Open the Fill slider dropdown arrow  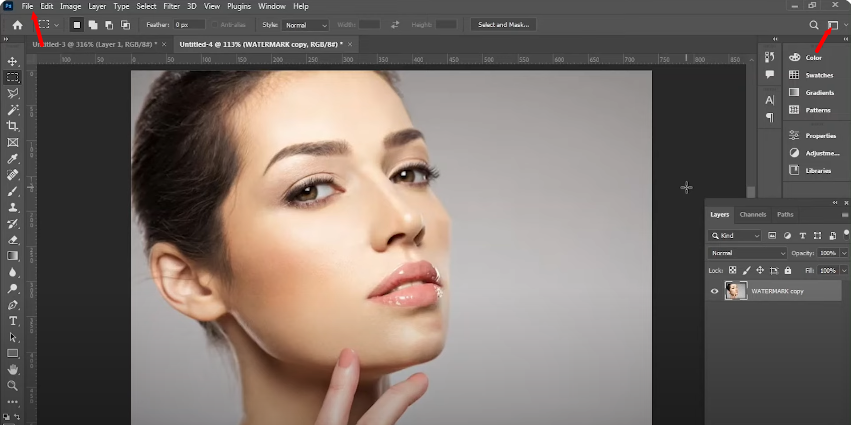[x=844, y=270]
